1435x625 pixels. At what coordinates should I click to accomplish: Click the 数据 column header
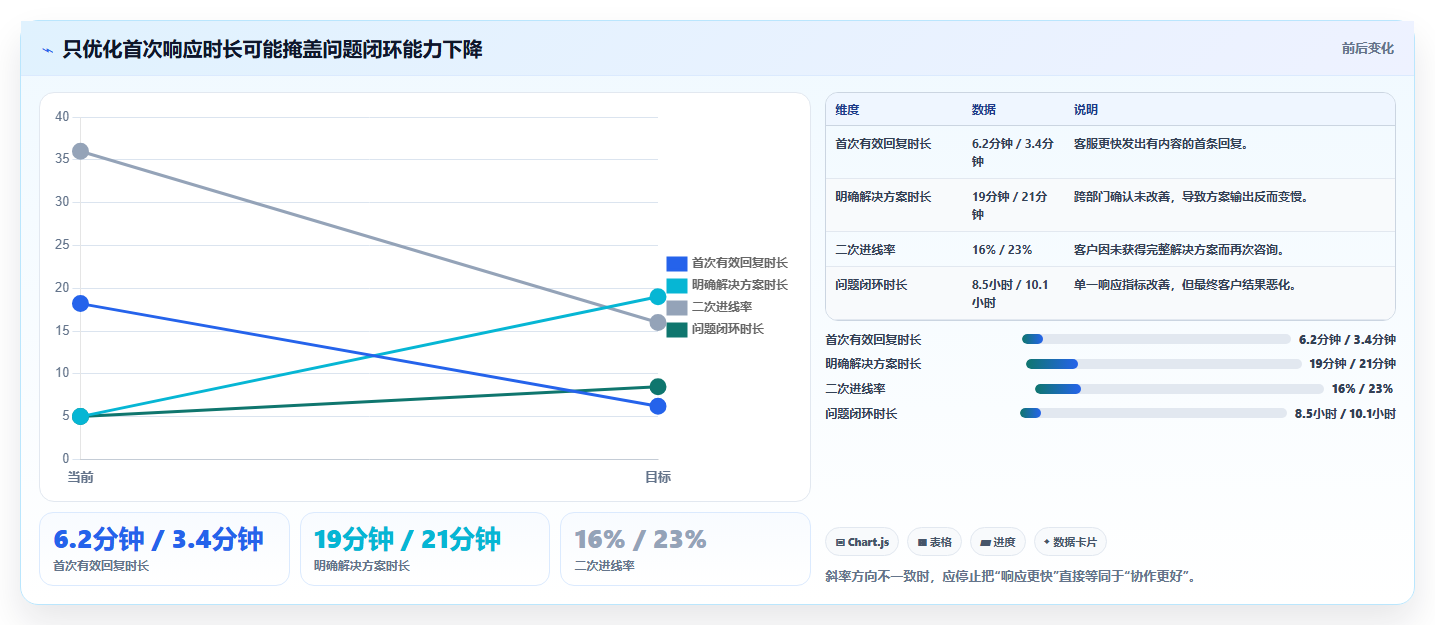983,110
